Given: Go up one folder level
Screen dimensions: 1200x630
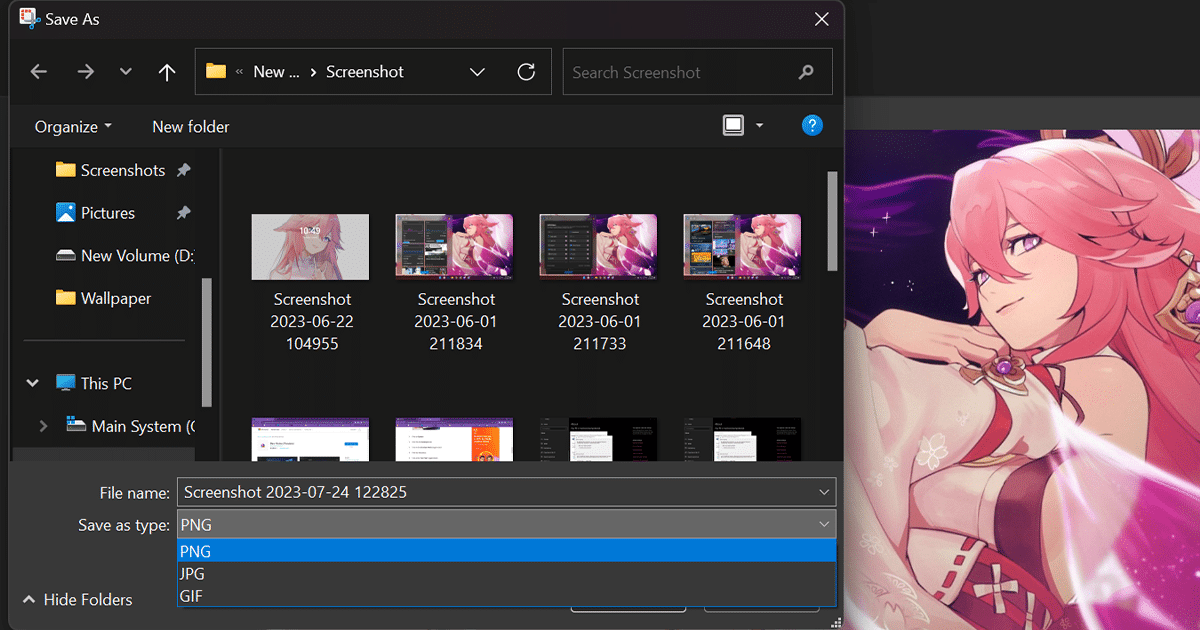Looking at the screenshot, I should click(167, 72).
